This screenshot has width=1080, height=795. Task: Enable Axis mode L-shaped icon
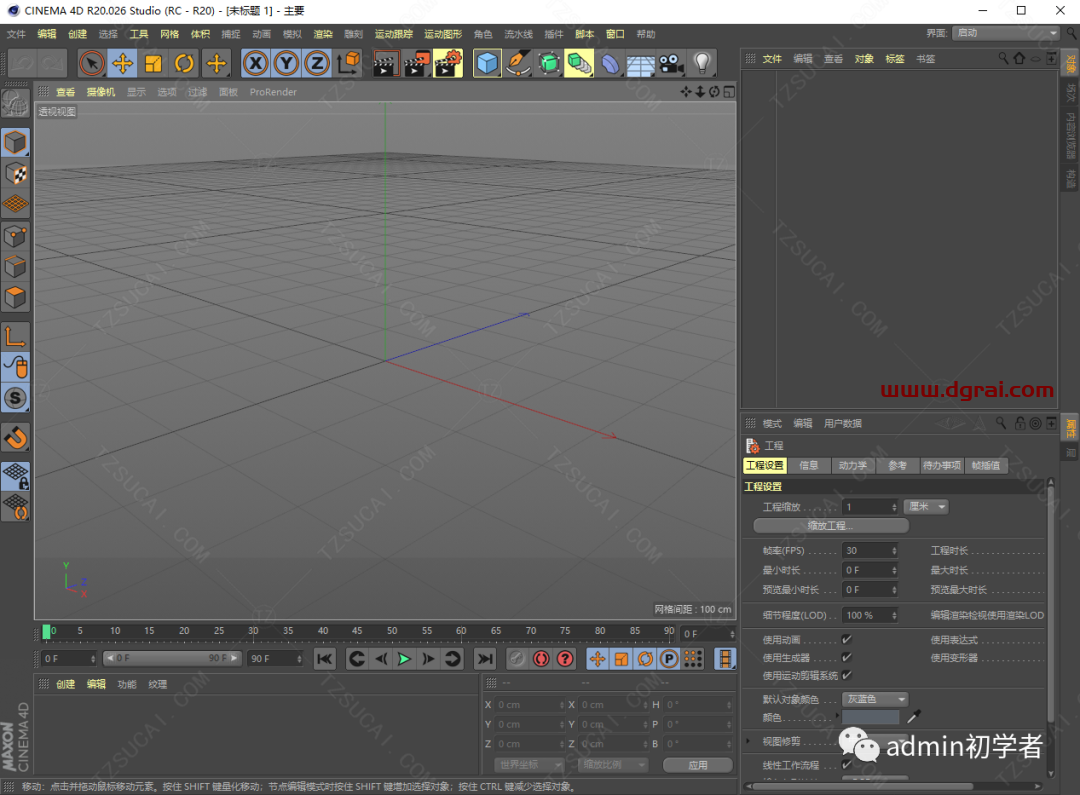tap(16, 336)
